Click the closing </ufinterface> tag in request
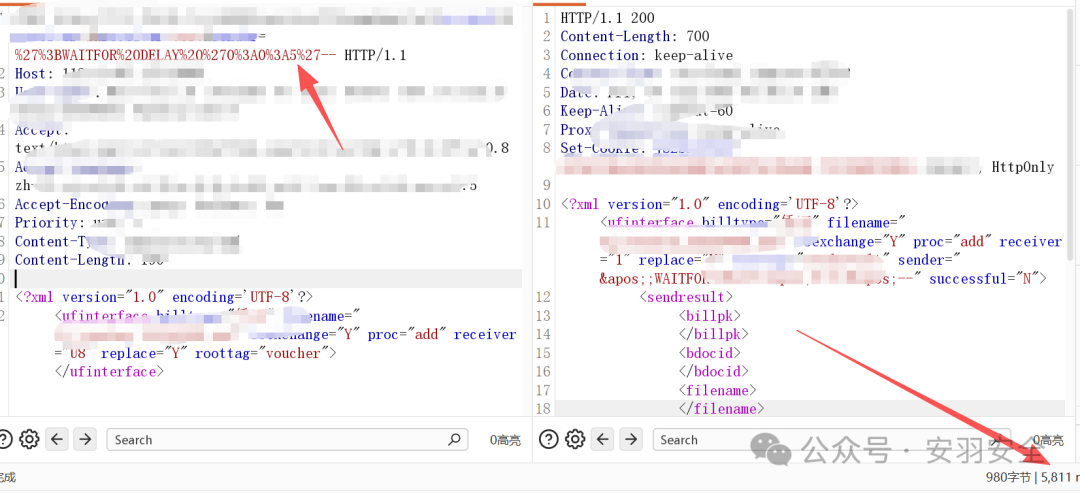1080x494 pixels. pyautogui.click(x=109, y=372)
